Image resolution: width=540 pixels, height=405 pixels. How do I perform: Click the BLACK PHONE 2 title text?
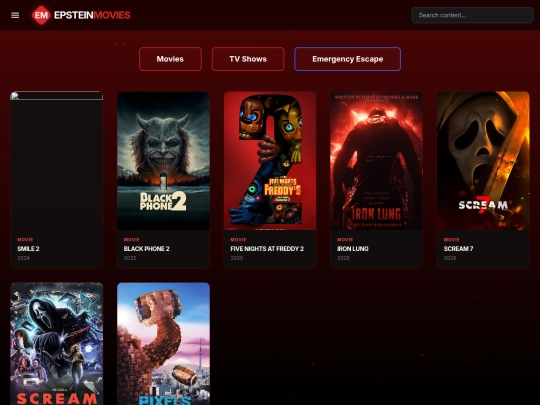(x=146, y=249)
